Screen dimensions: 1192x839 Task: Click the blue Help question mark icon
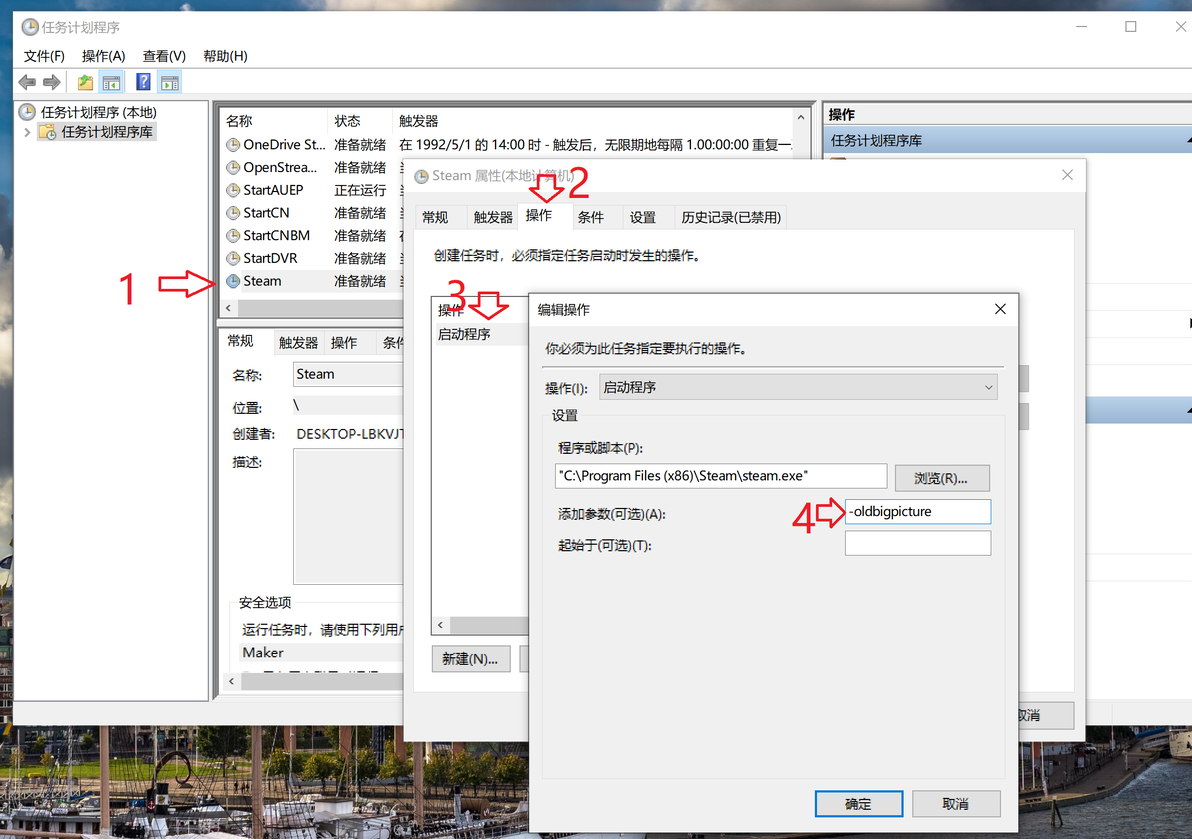(143, 82)
